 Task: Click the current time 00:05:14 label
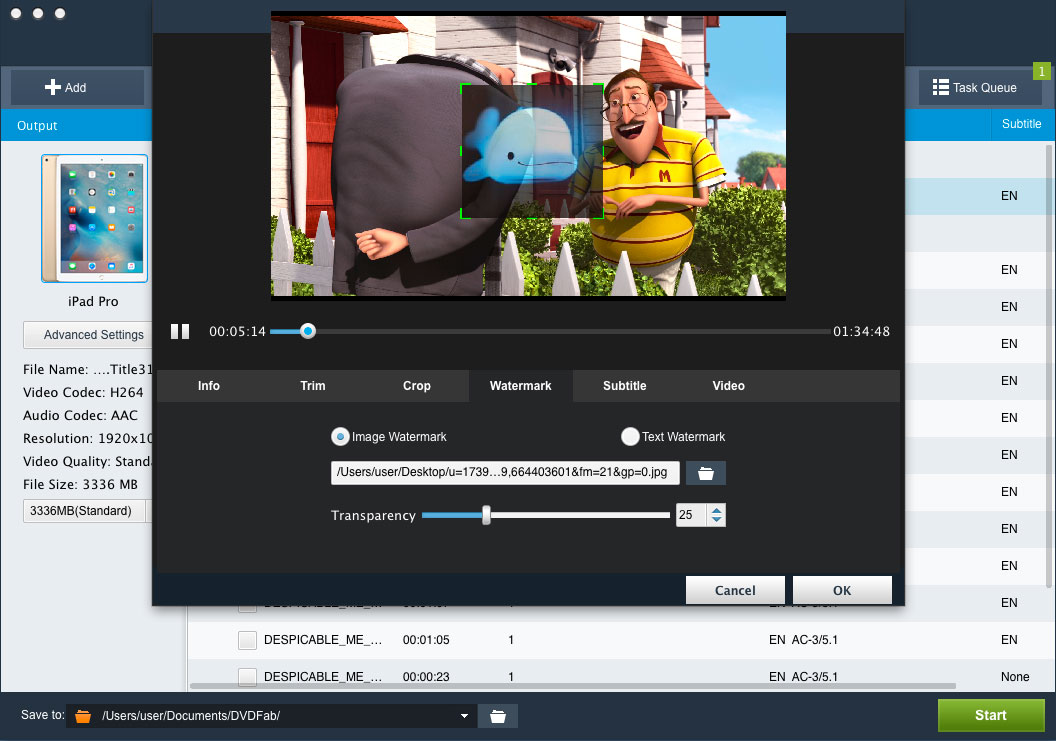(x=237, y=331)
